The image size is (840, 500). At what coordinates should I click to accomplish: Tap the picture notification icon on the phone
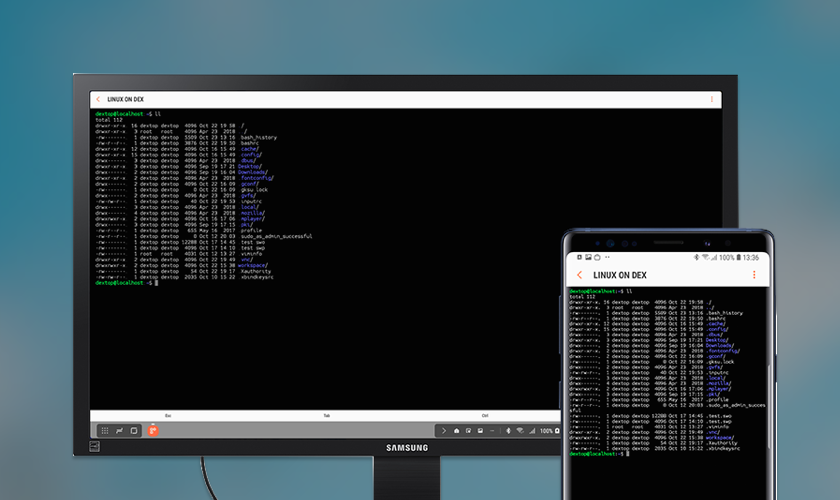[x=588, y=257]
